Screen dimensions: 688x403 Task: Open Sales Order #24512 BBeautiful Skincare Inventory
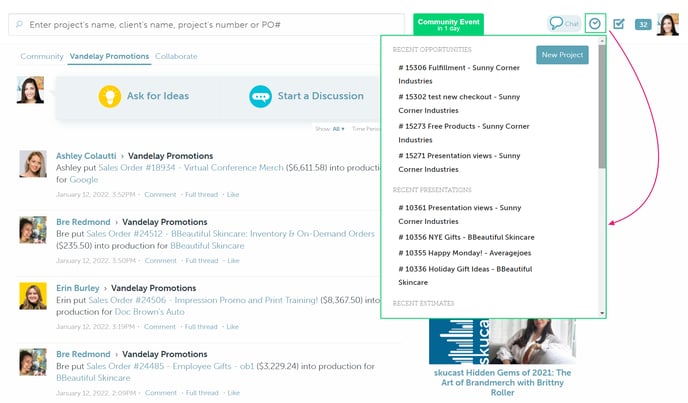230,234
